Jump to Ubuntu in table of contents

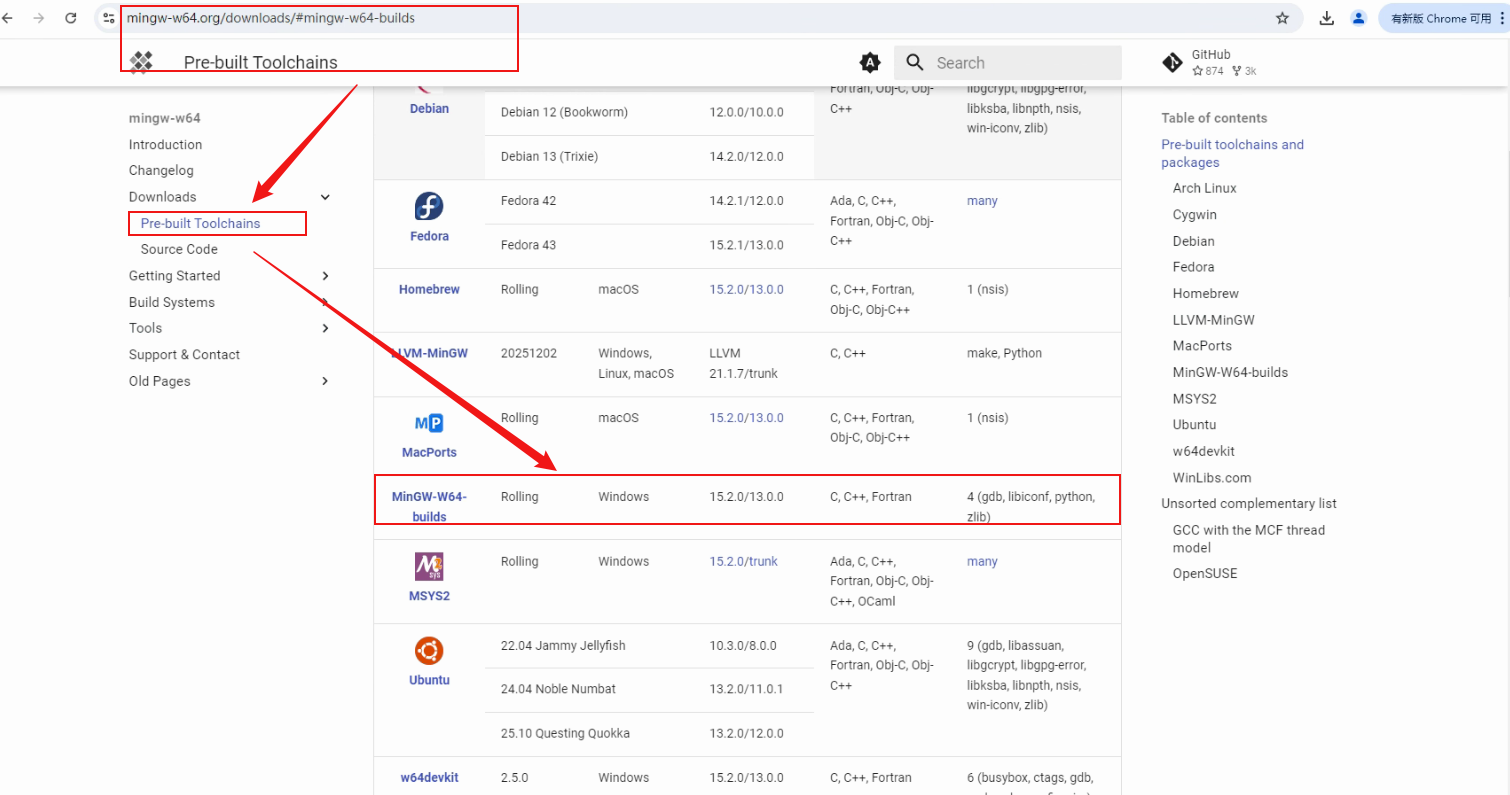[1194, 425]
